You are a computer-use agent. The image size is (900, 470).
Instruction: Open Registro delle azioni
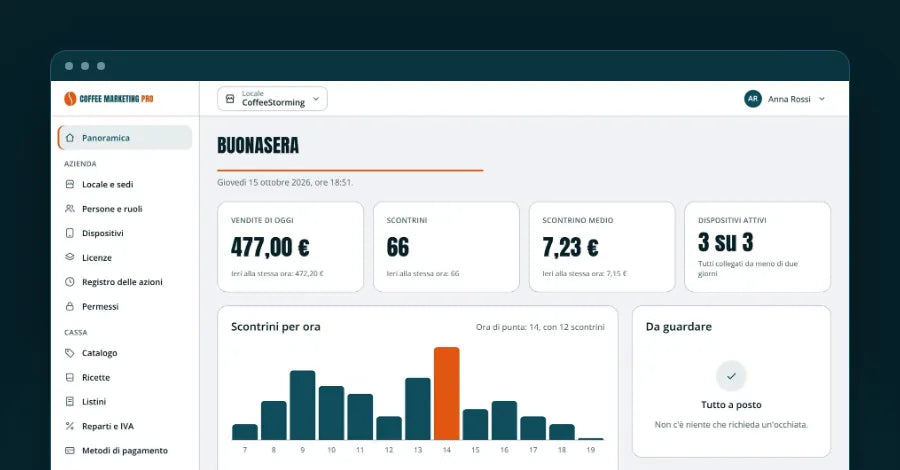coord(125,282)
